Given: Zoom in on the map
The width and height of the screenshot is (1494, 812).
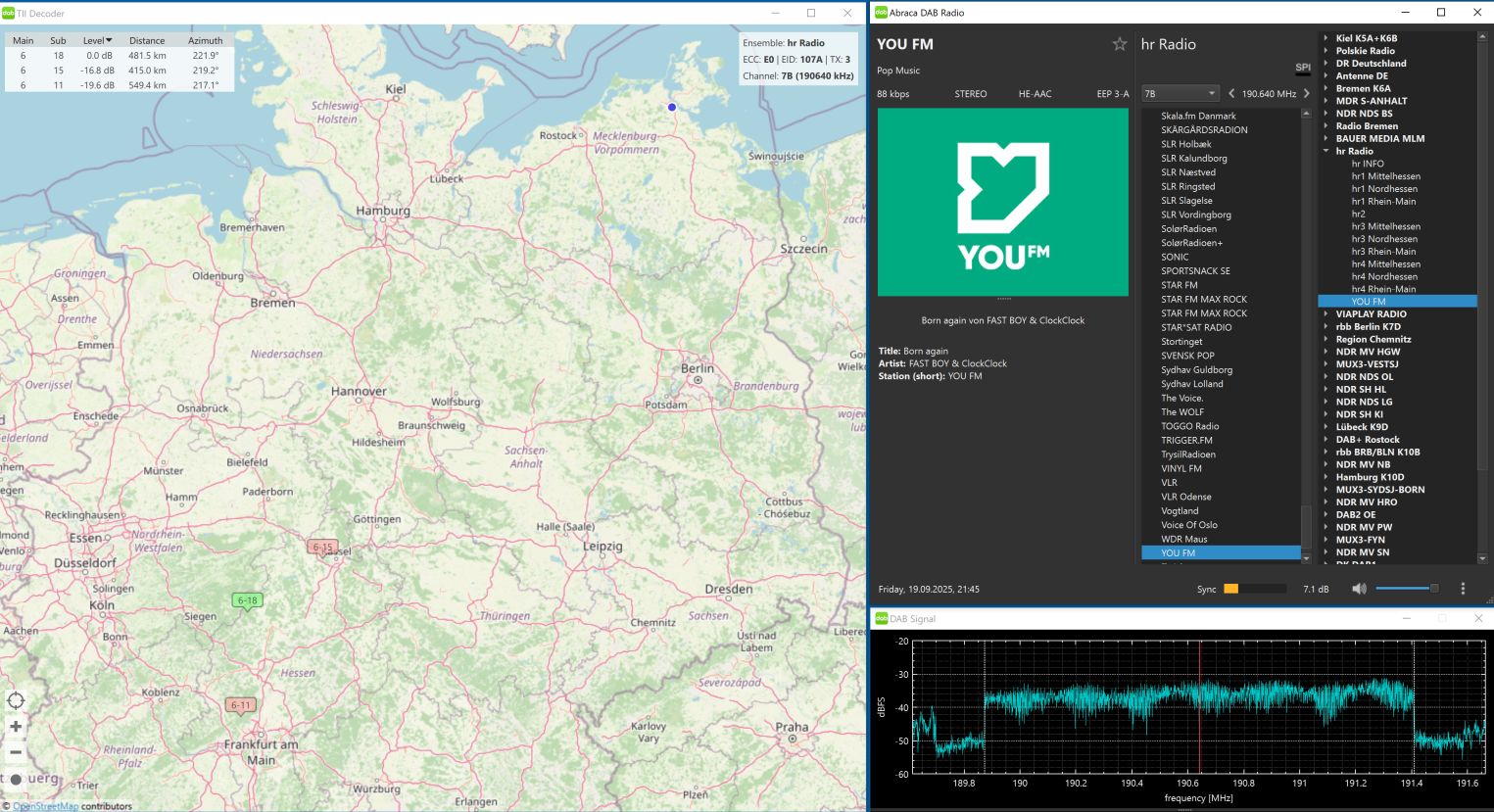Looking at the screenshot, I should (x=16, y=727).
